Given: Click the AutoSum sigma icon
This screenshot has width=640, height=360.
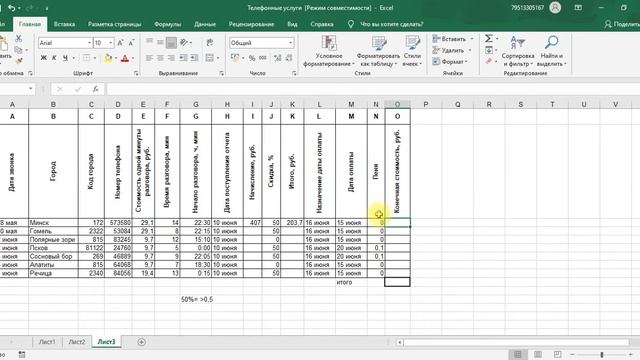Looking at the screenshot, I should point(489,38).
